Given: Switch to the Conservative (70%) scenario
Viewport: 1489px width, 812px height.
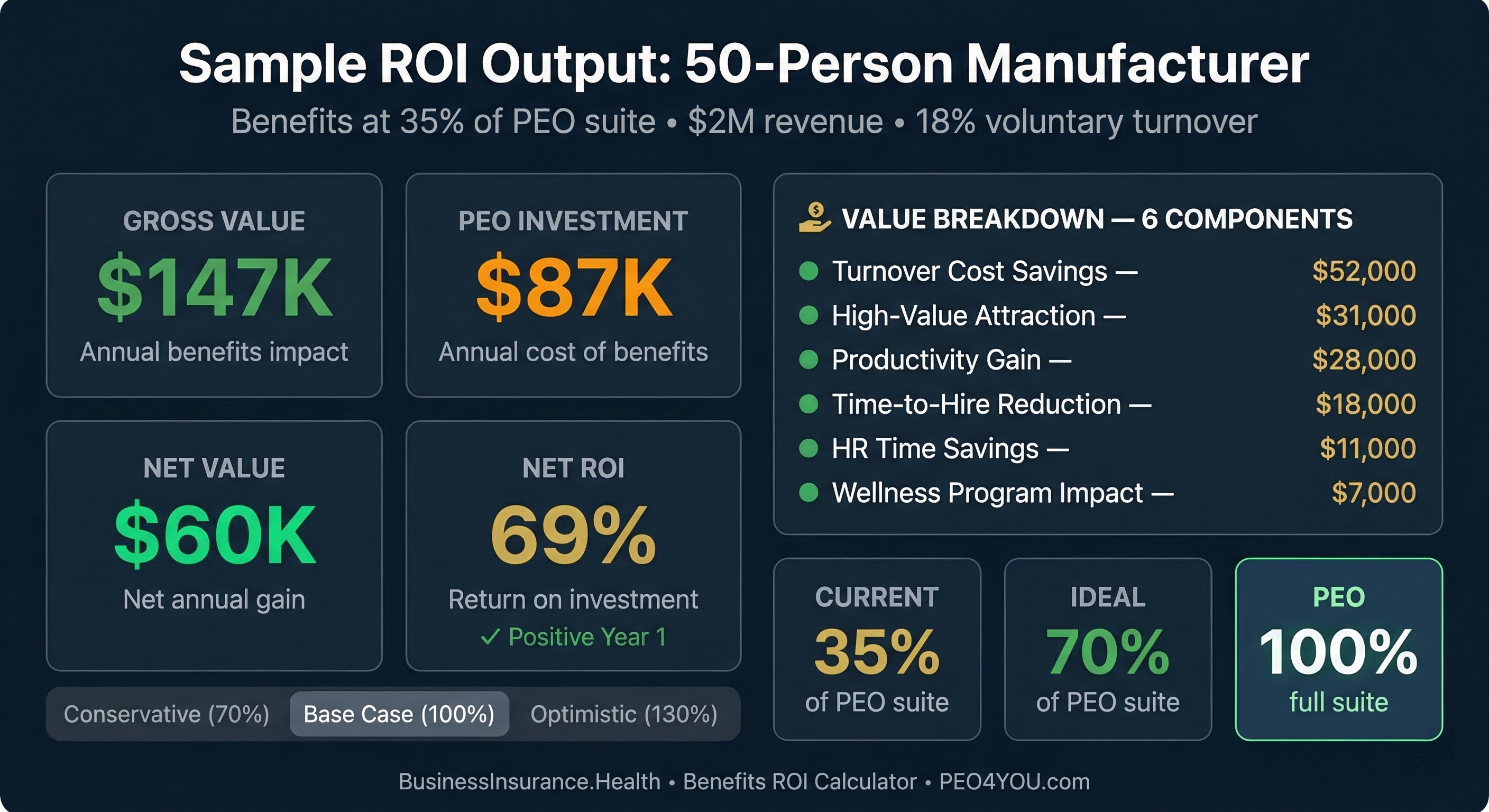Looking at the screenshot, I should [x=167, y=714].
